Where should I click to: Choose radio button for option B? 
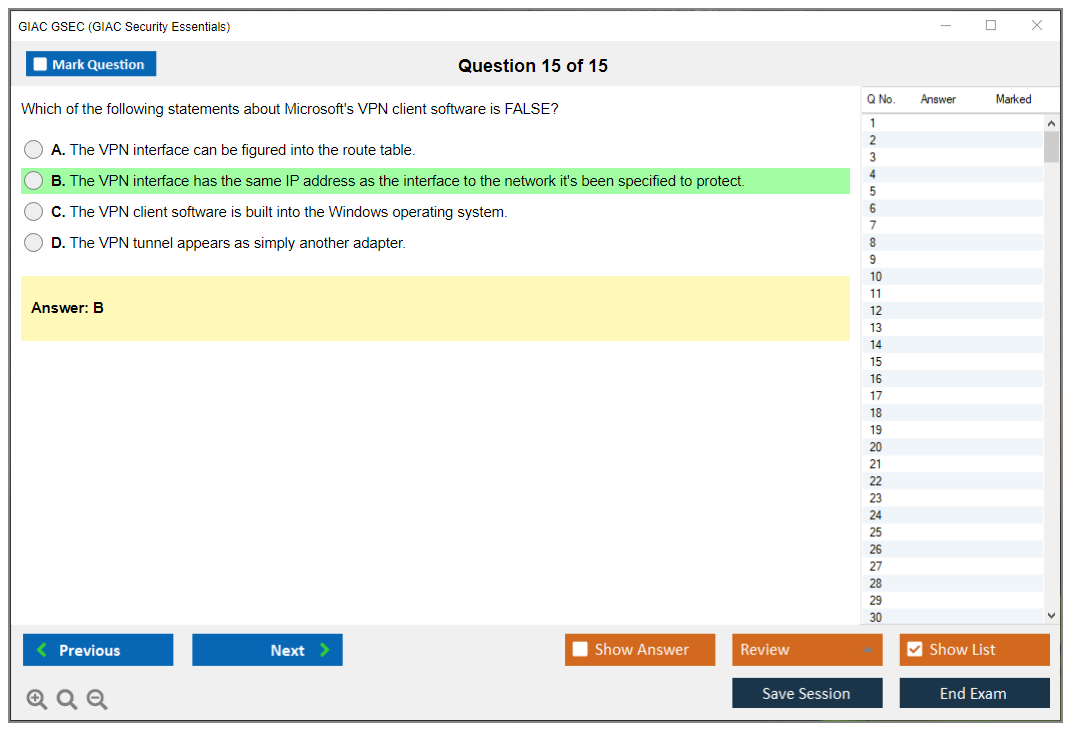coord(34,181)
